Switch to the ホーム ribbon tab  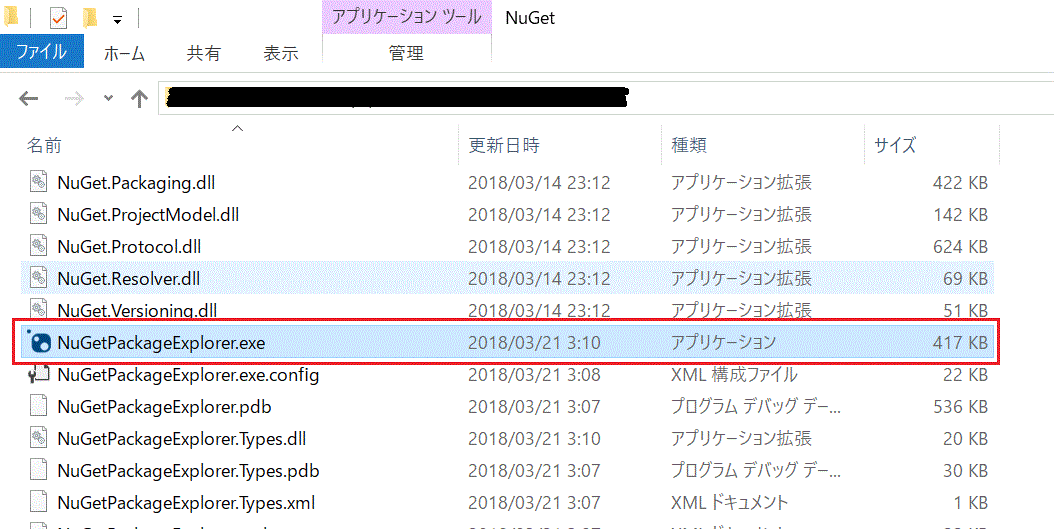124,53
